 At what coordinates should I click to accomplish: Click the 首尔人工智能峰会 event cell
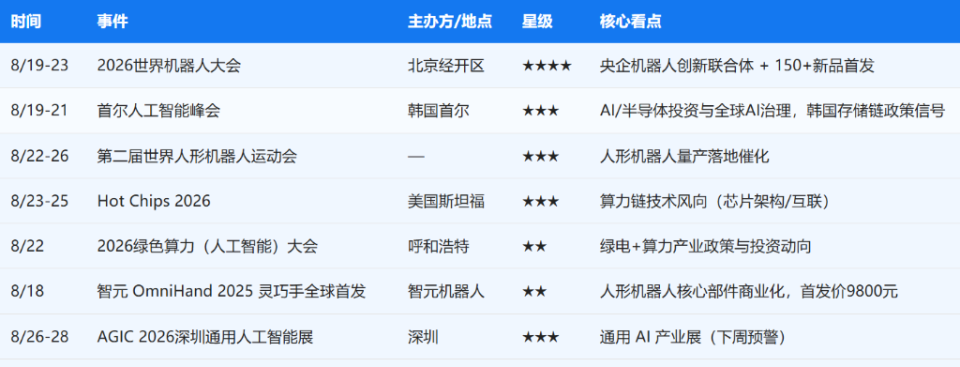(x=159, y=111)
